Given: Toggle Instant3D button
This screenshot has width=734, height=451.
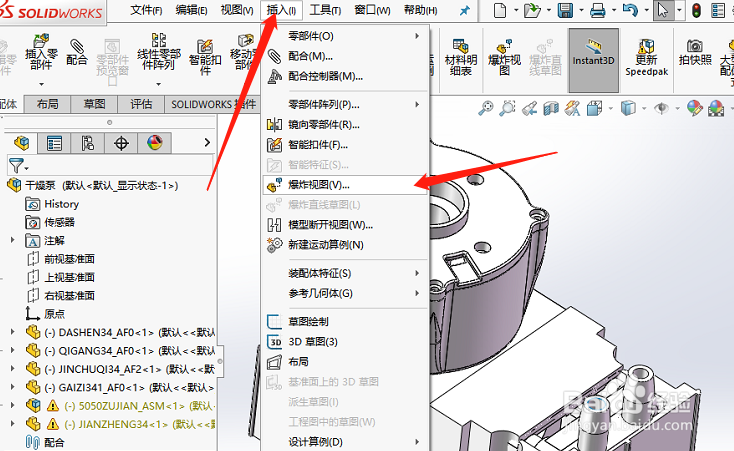Looking at the screenshot, I should click(594, 60).
